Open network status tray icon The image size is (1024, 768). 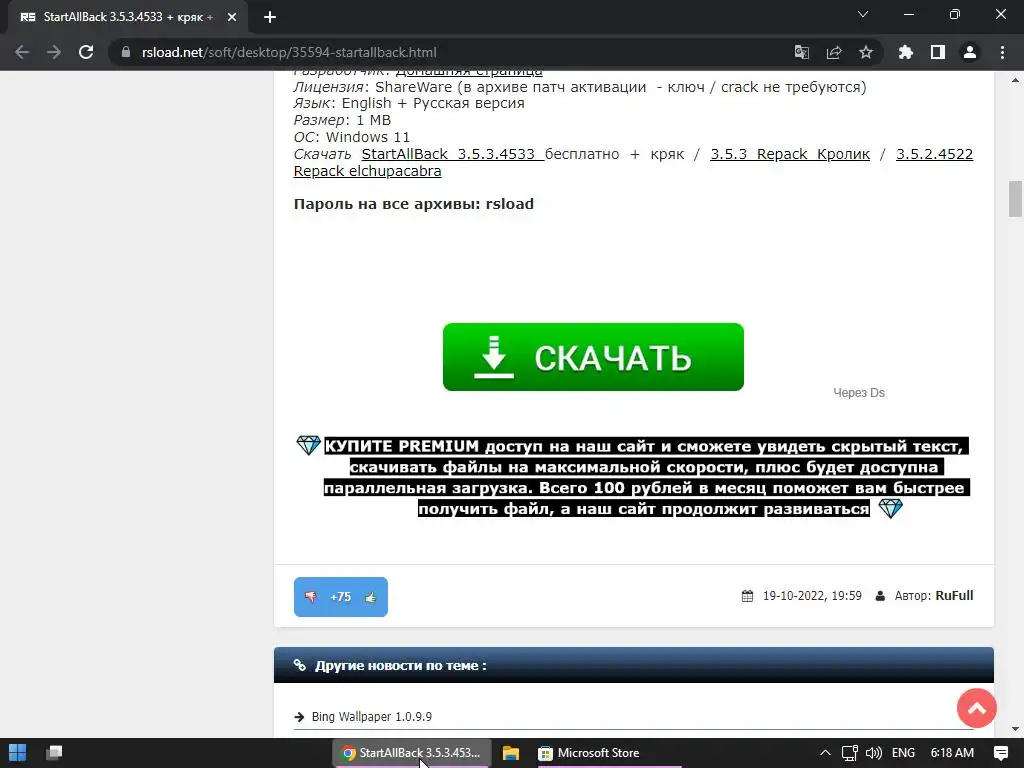coord(849,753)
